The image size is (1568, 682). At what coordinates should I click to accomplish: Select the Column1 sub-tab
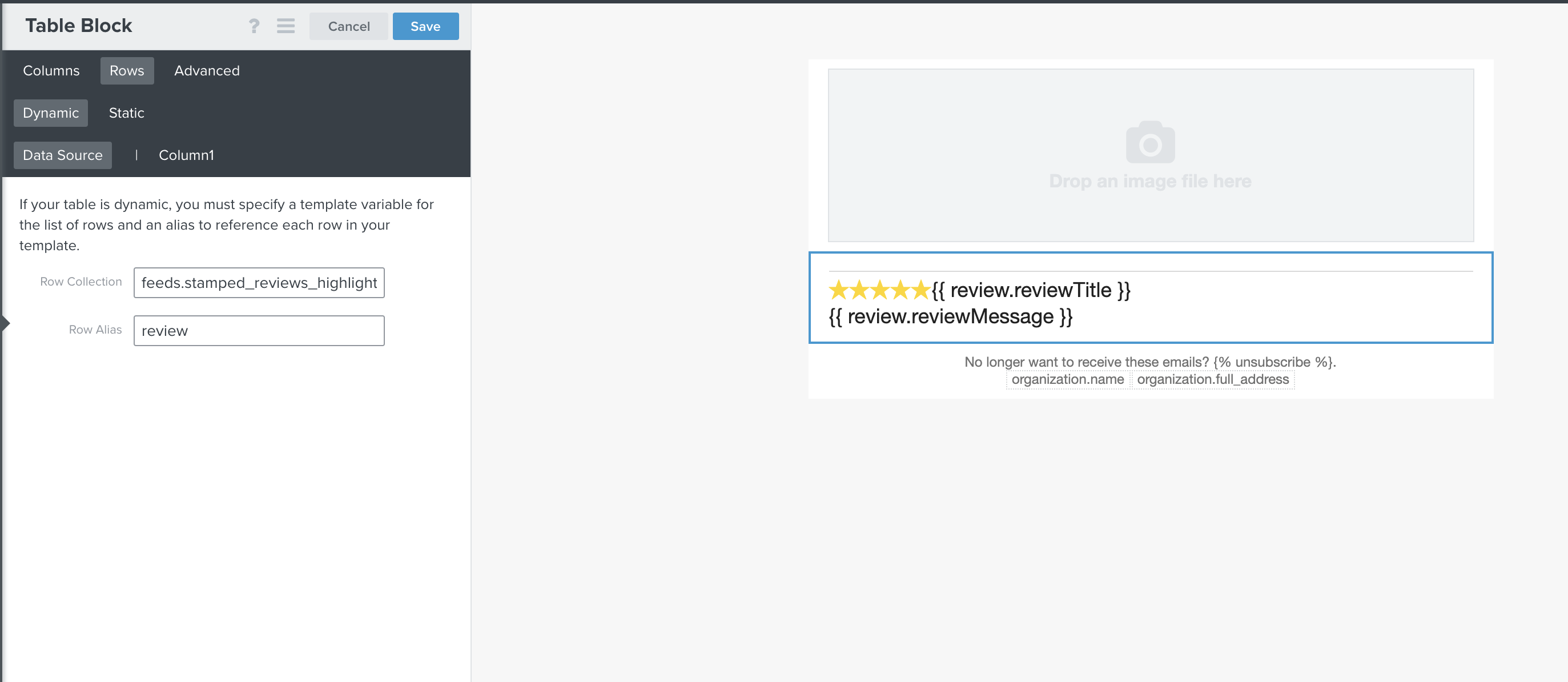(186, 155)
